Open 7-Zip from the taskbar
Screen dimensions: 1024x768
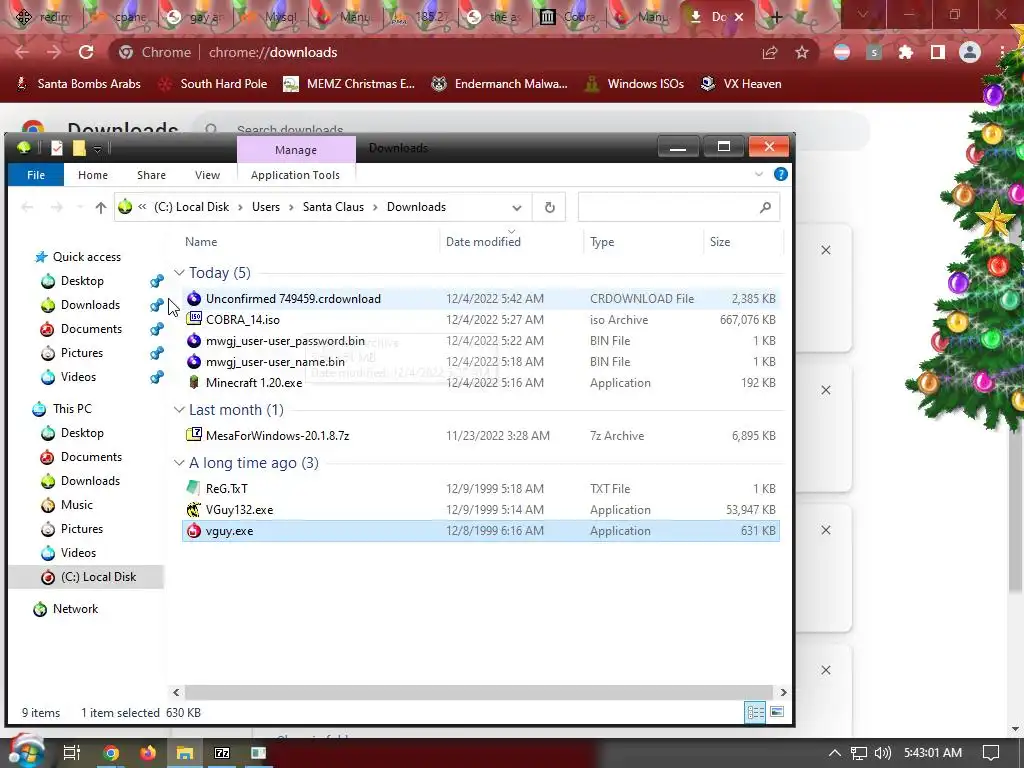[222, 753]
